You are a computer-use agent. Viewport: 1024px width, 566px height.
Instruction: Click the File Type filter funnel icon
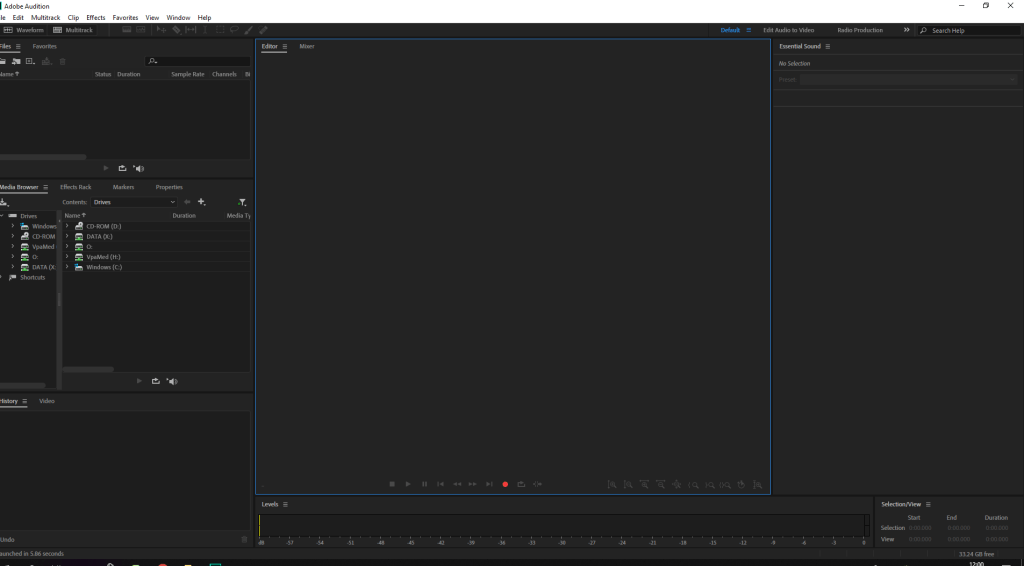pyautogui.click(x=242, y=202)
